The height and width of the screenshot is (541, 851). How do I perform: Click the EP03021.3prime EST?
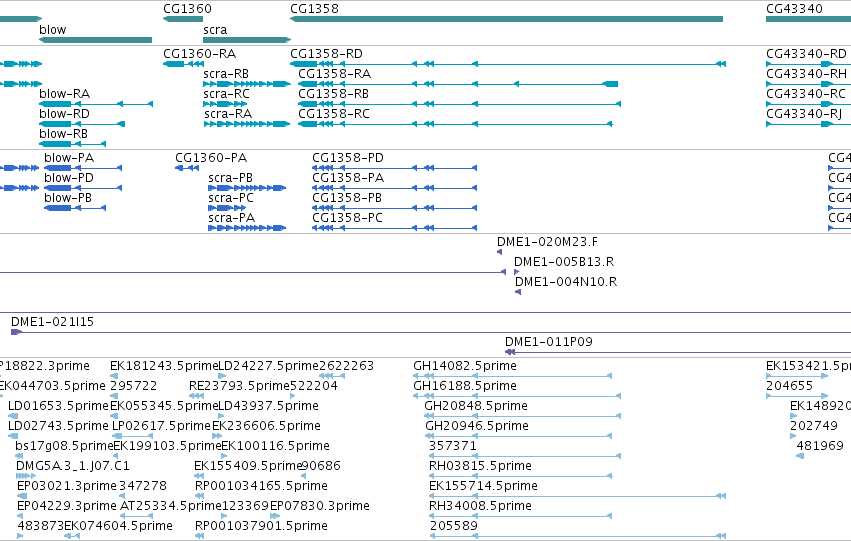[22, 497]
